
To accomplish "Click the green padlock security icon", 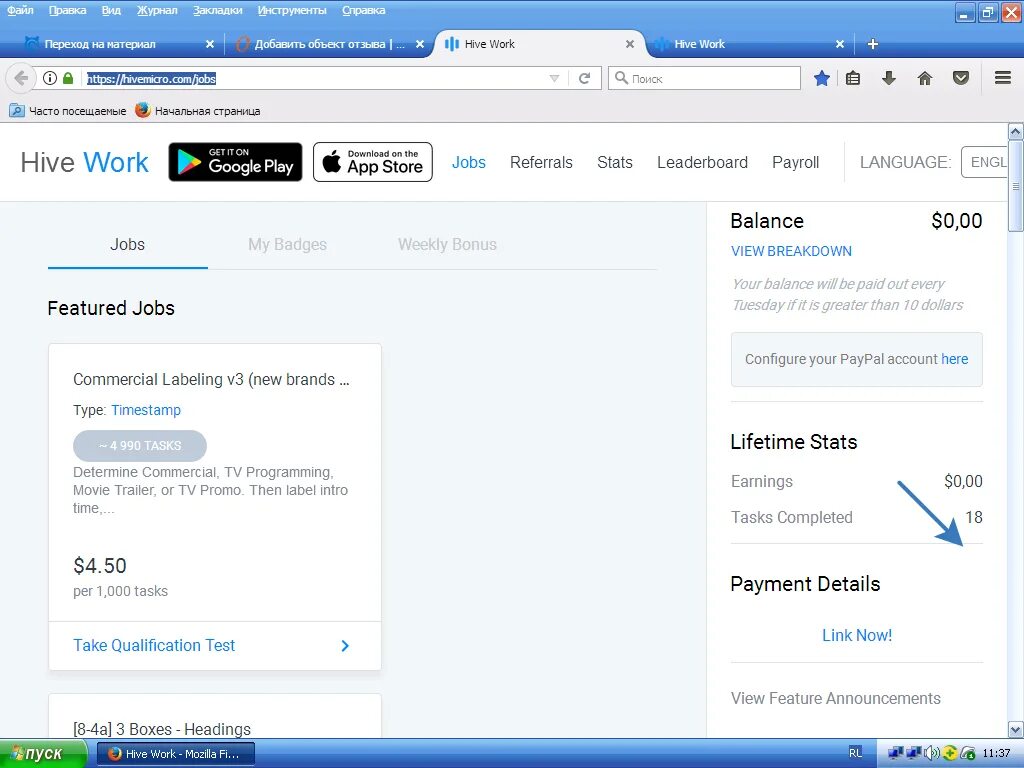I will tap(68, 78).
